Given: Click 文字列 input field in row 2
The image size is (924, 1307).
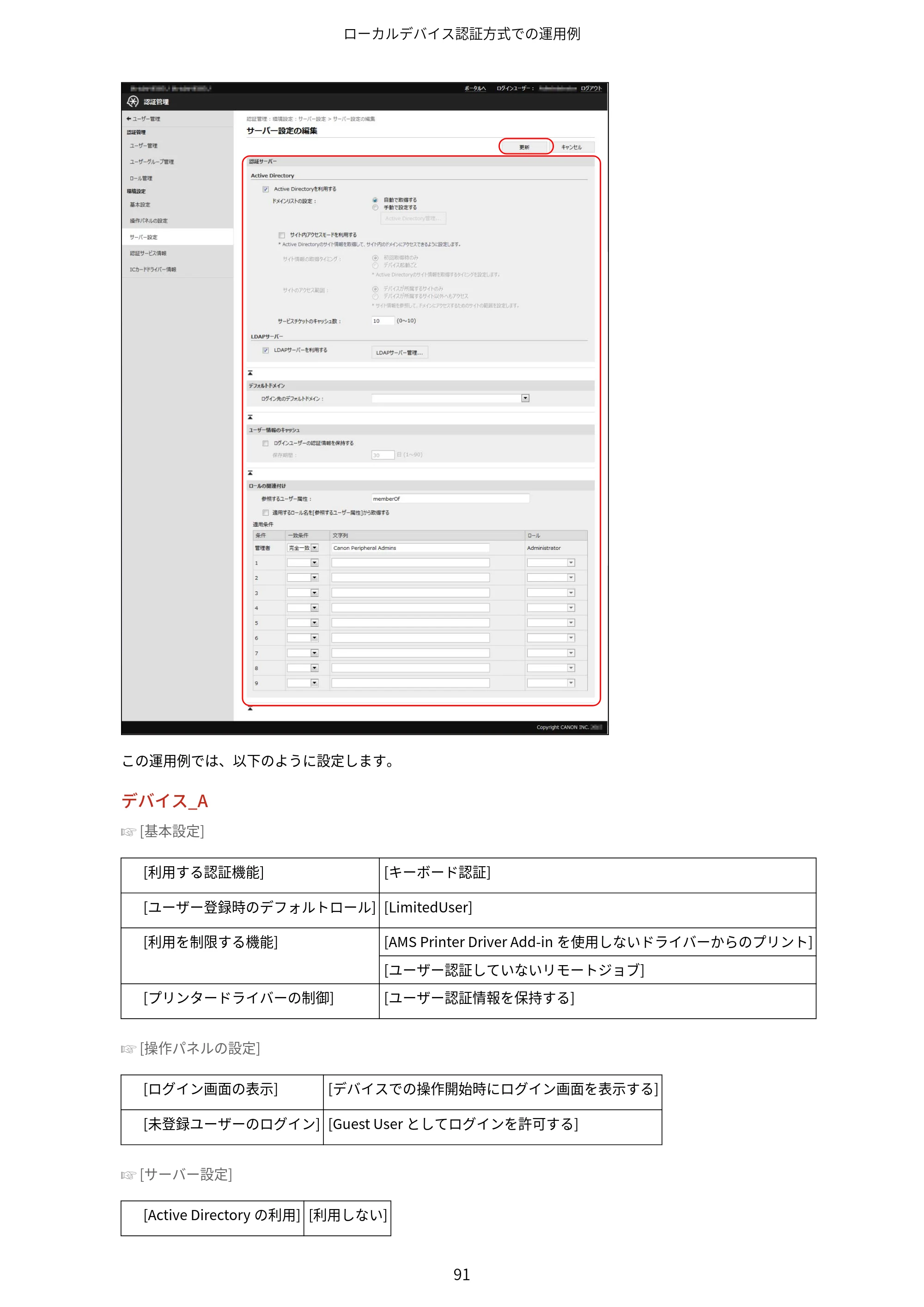Looking at the screenshot, I should pos(410,577).
